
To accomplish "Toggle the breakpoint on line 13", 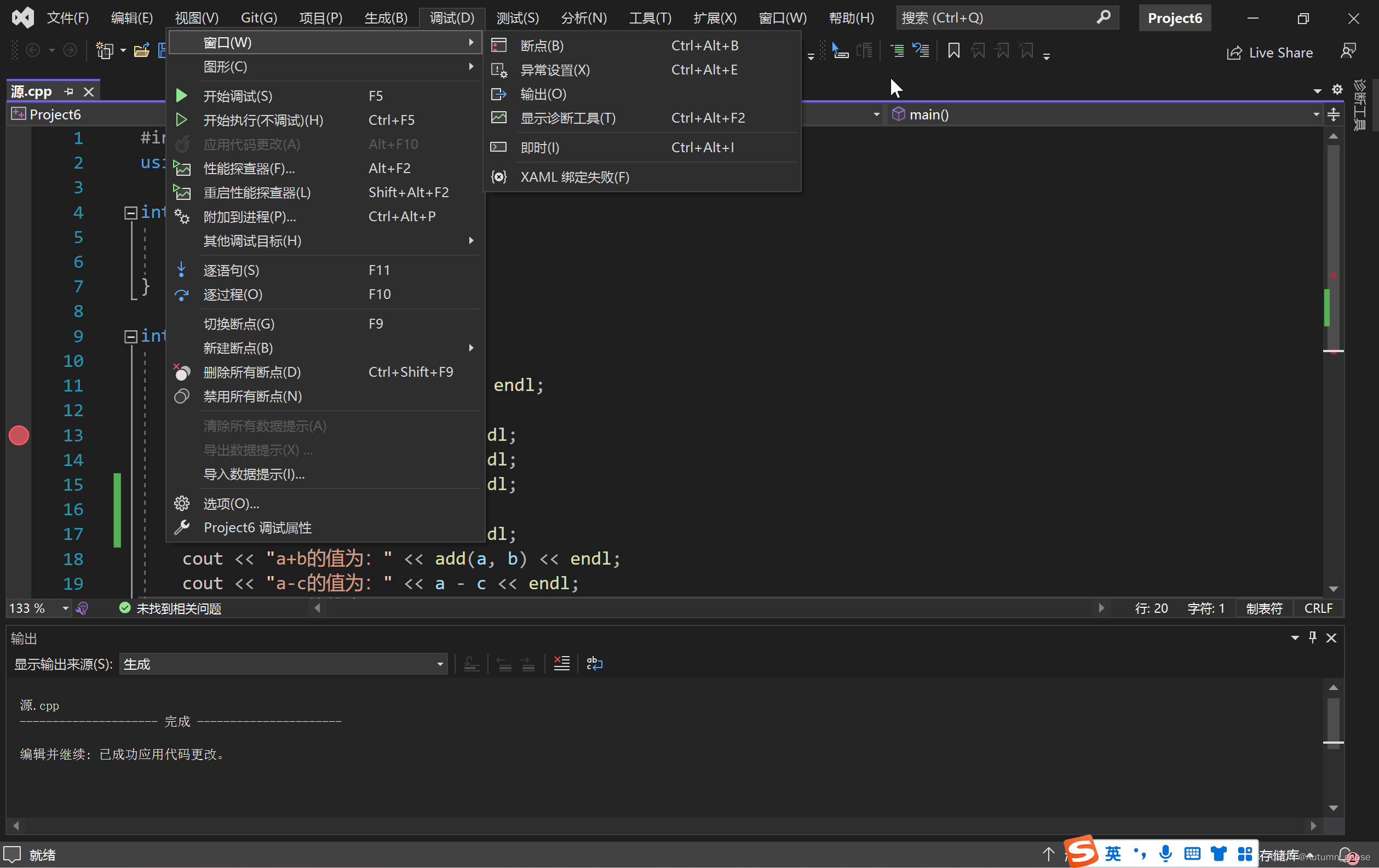I will click(19, 435).
